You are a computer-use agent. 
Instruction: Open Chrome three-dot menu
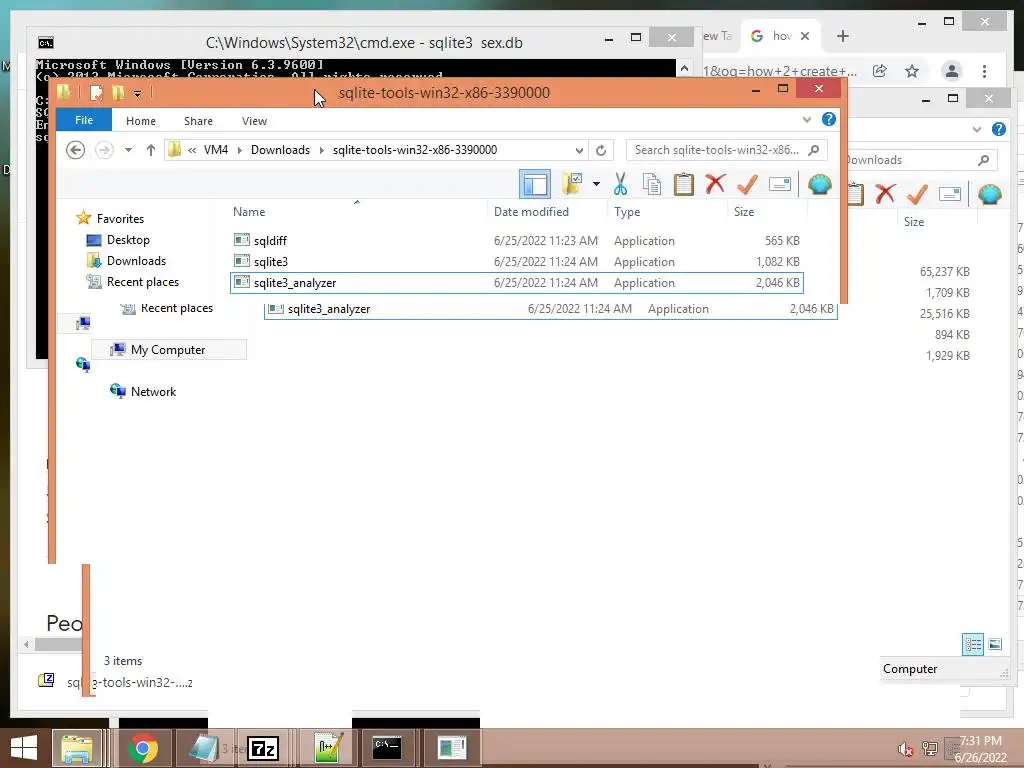tap(984, 71)
